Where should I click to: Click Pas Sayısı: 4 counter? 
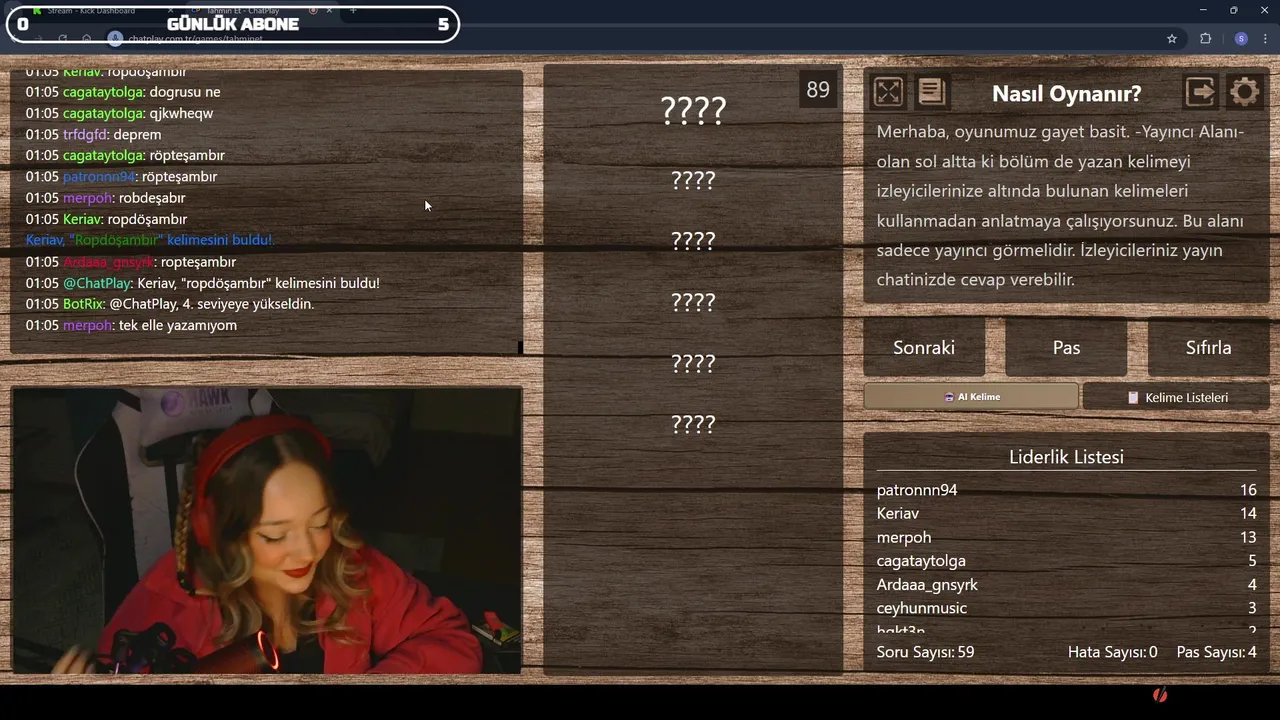pos(1216,652)
